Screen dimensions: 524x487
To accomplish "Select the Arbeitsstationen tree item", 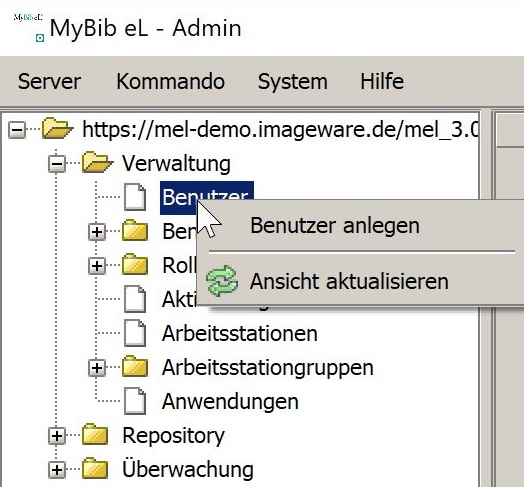I will click(240, 334).
